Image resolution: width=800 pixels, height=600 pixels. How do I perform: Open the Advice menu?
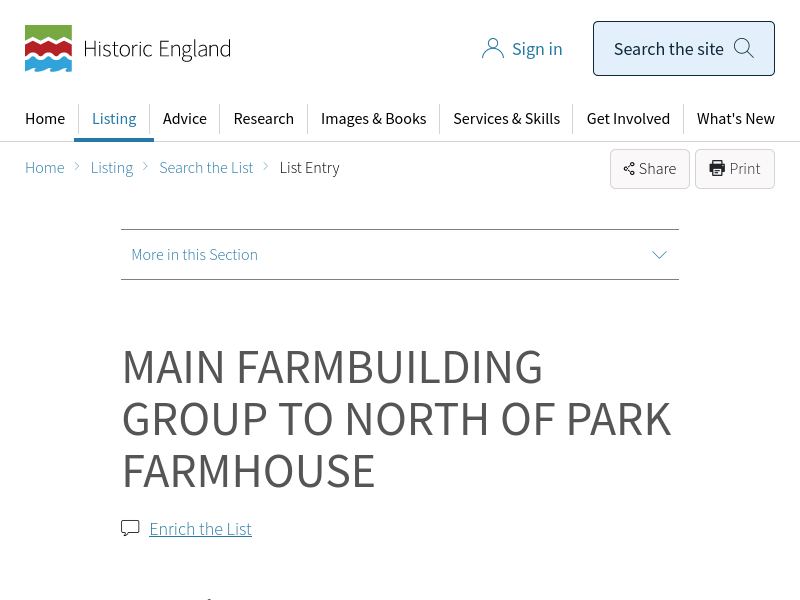(x=185, y=118)
